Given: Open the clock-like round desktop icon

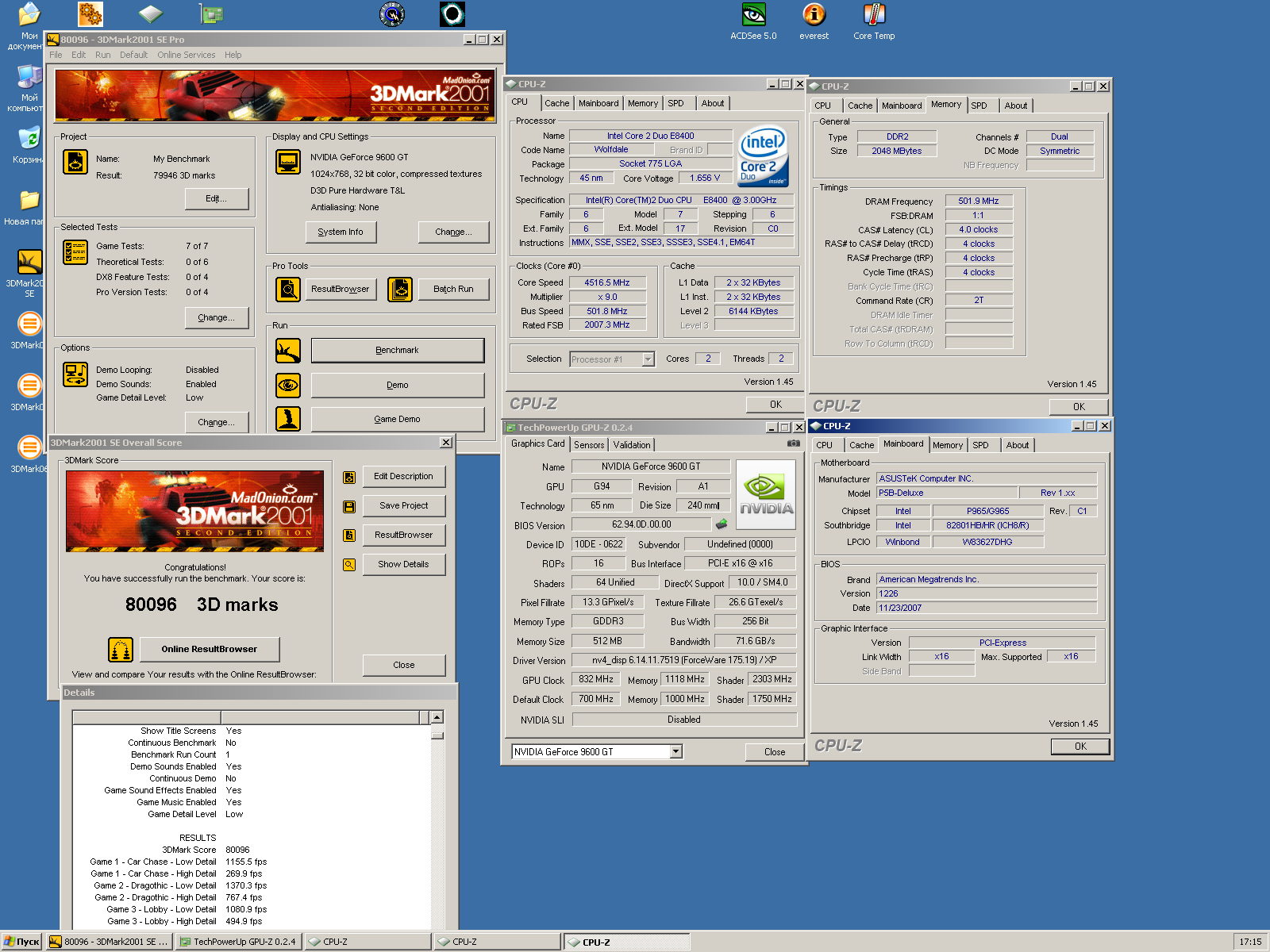Looking at the screenshot, I should tap(392, 13).
